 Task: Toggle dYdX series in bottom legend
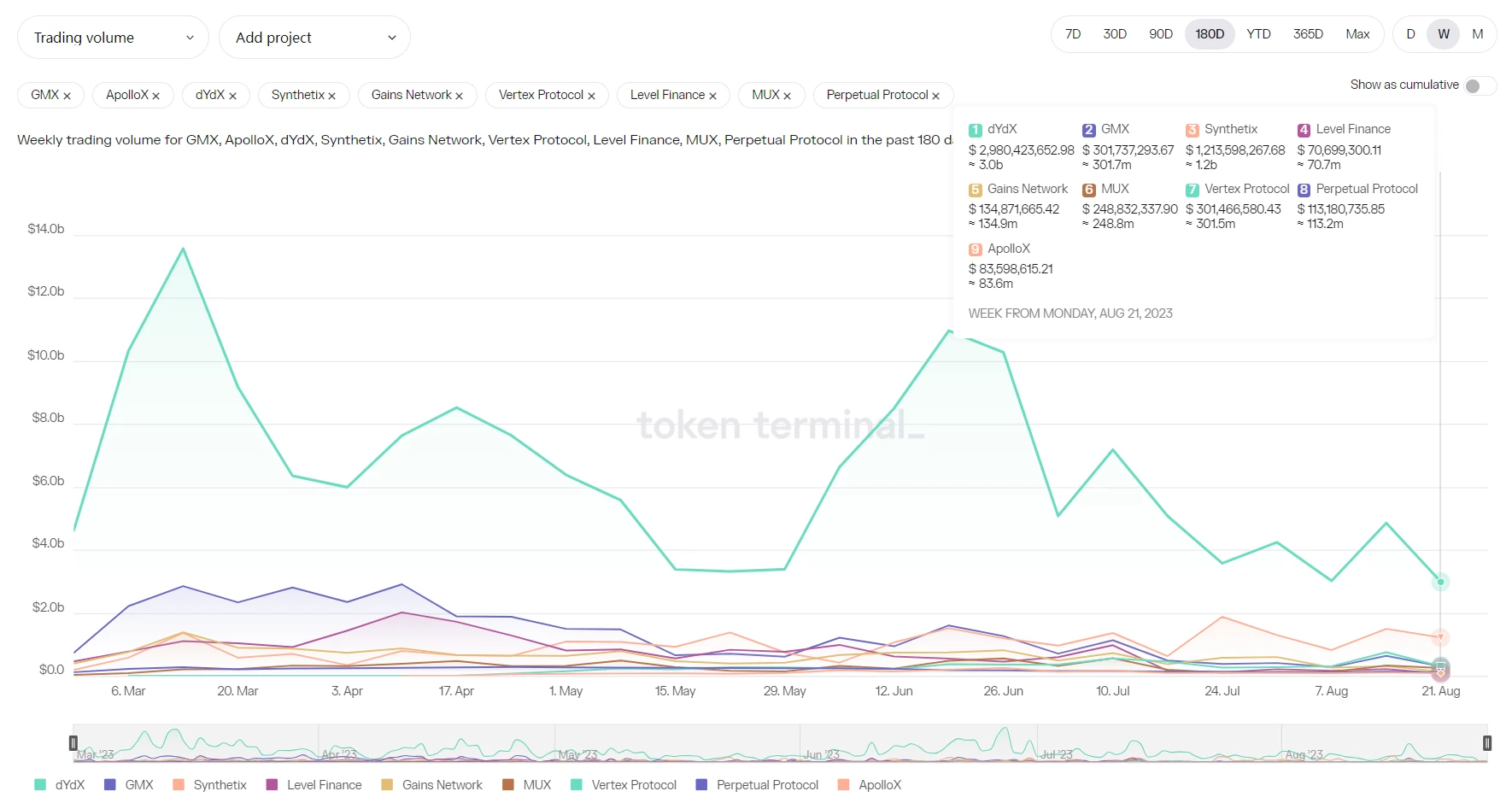click(x=60, y=785)
